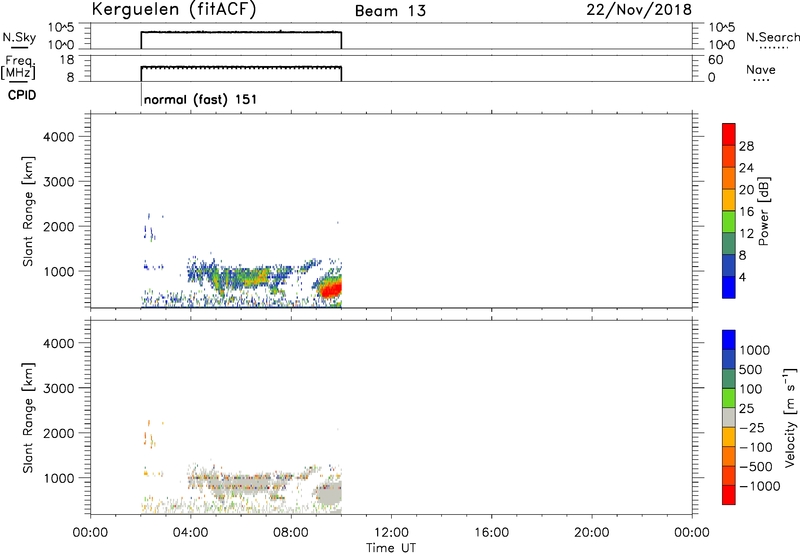Click the 'N.Sky' axis label
800x554 pixels.
[19, 38]
